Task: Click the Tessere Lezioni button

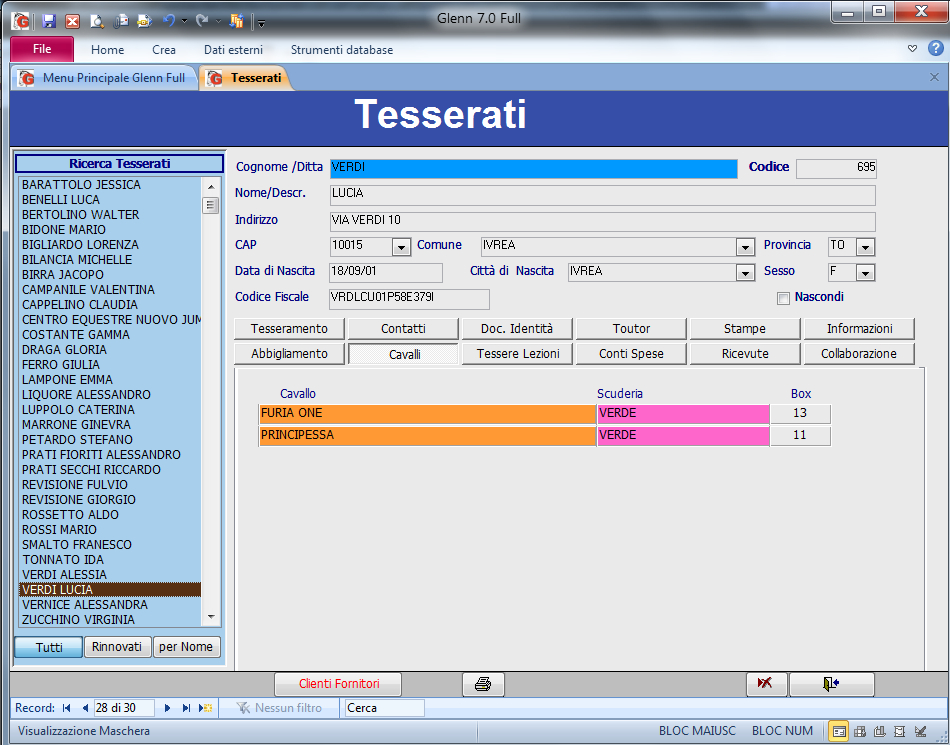Action: (x=517, y=354)
